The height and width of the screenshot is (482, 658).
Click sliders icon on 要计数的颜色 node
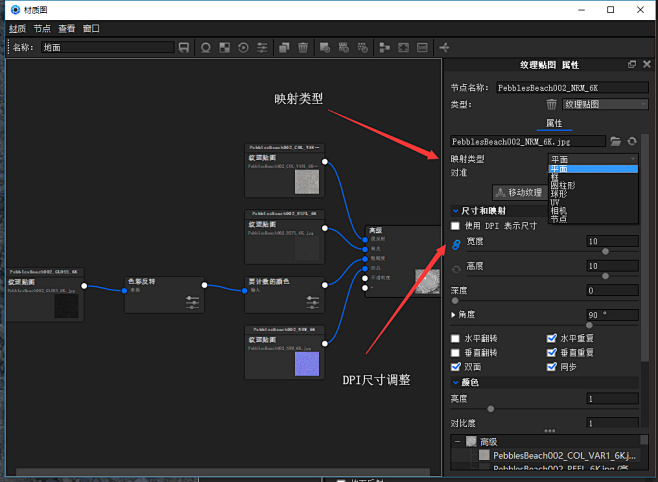(313, 302)
